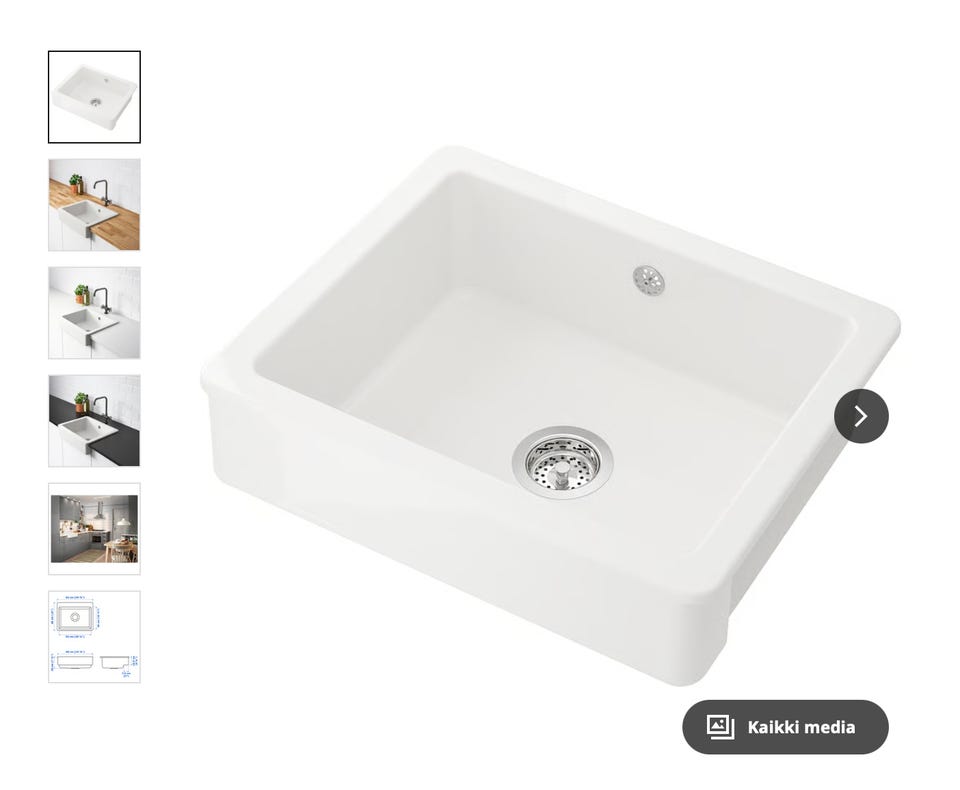The image size is (960, 790).
Task: Click the potted plant in black countertop thumbnail
Action: tap(81, 402)
